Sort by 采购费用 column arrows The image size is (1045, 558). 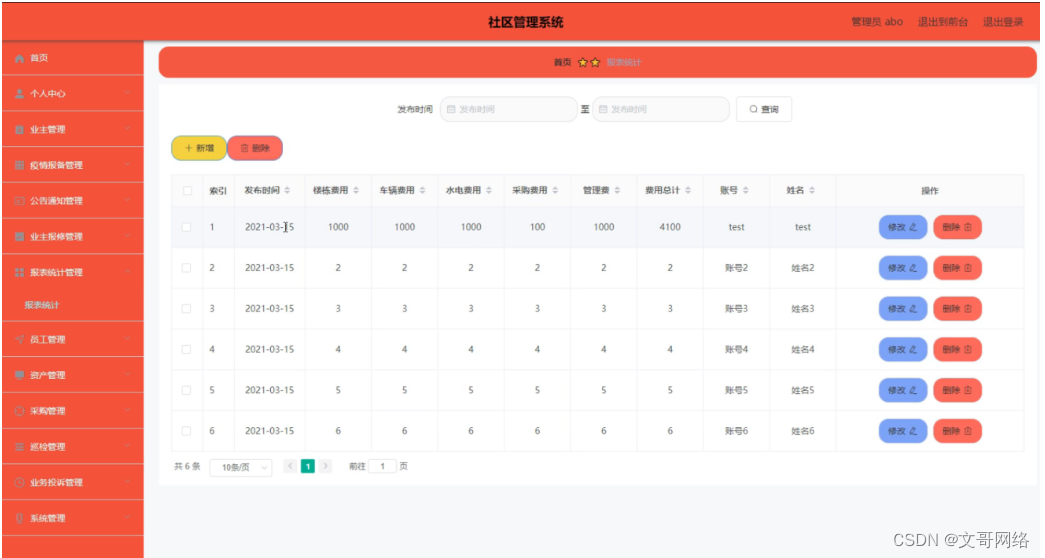(555, 190)
